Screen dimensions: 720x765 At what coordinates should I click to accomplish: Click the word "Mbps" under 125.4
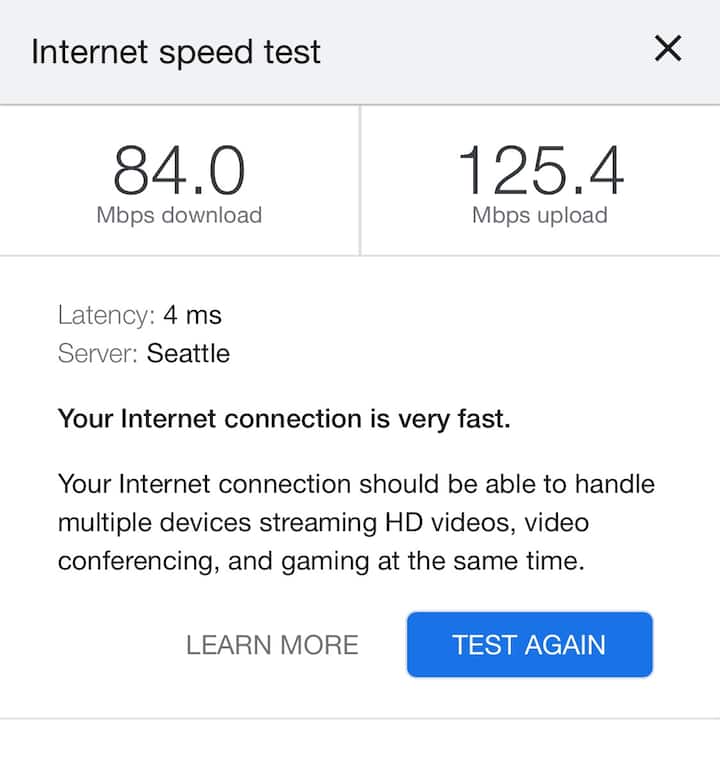click(x=503, y=215)
